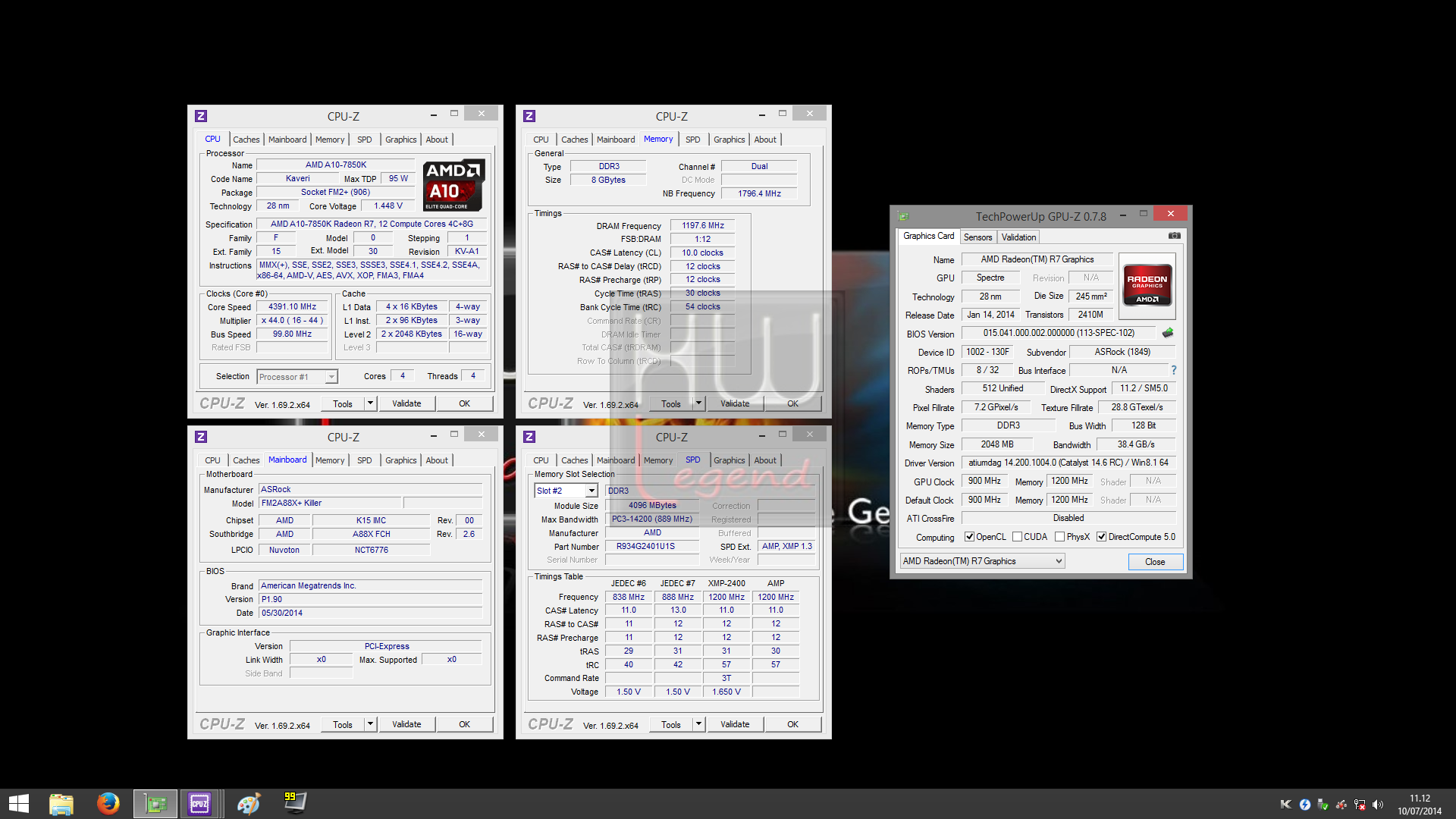Screen dimensions: 1456x819
Task: Expand the Tools arrow in the CPU-Z Memory window
Action: (x=699, y=403)
